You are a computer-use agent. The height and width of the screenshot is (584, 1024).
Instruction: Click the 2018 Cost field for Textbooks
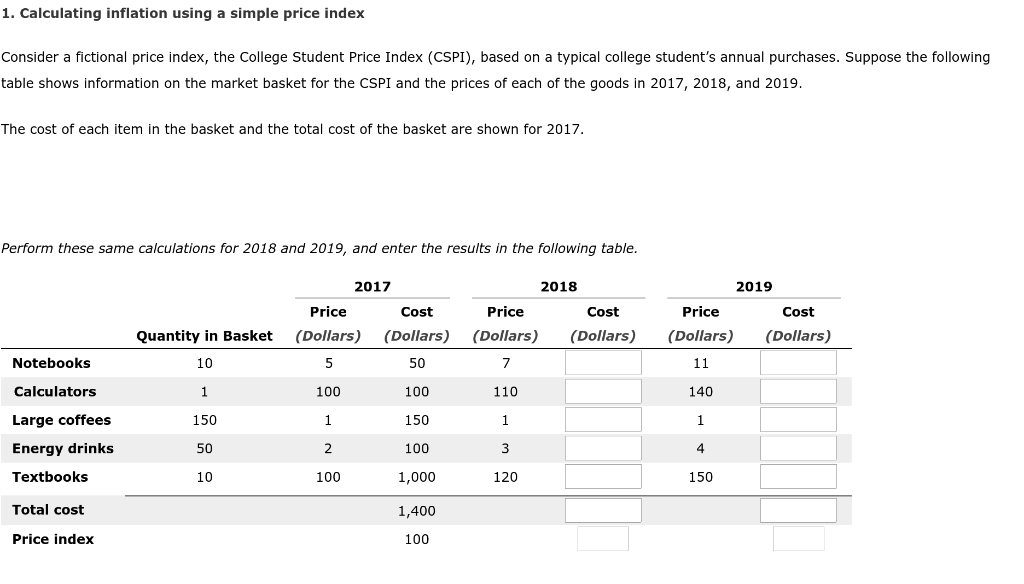click(x=603, y=476)
